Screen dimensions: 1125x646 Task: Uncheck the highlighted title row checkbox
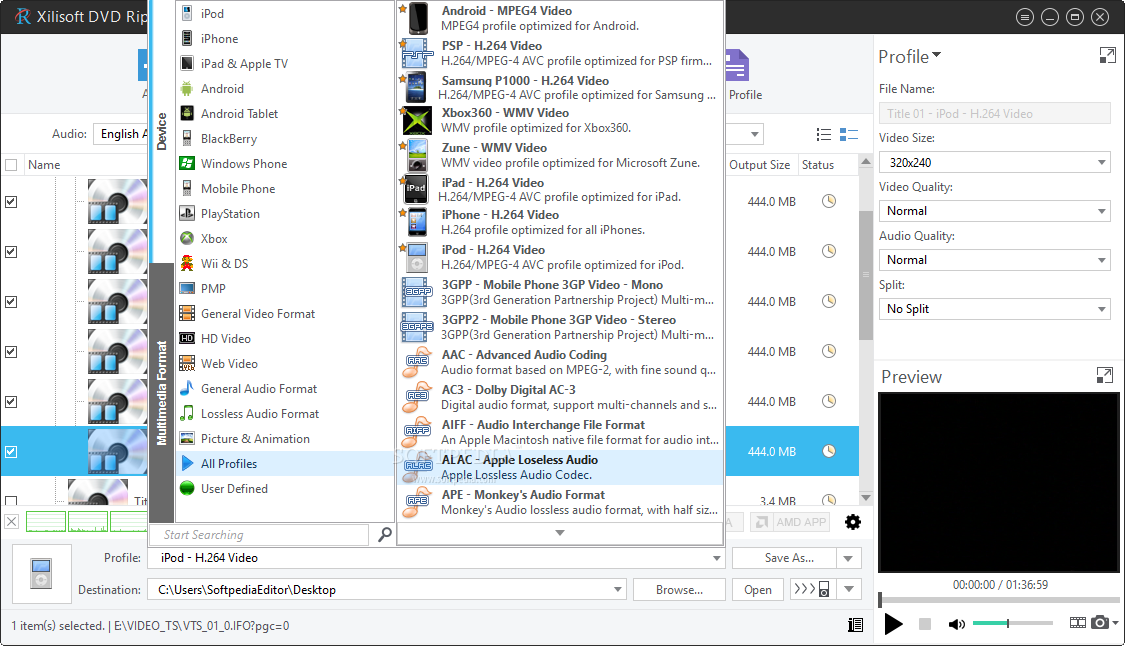click(11, 452)
